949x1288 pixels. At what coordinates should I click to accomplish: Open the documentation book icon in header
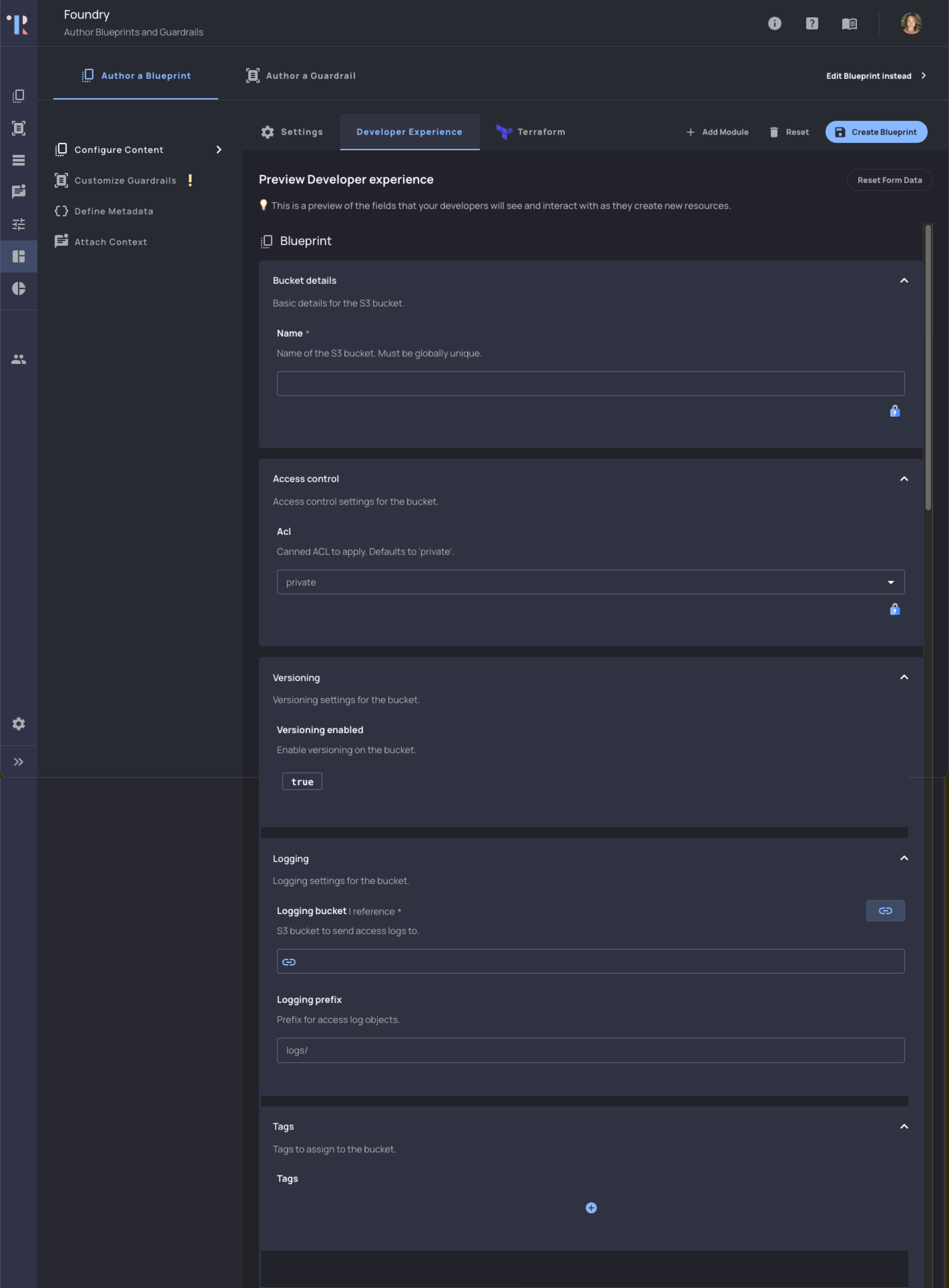point(850,24)
